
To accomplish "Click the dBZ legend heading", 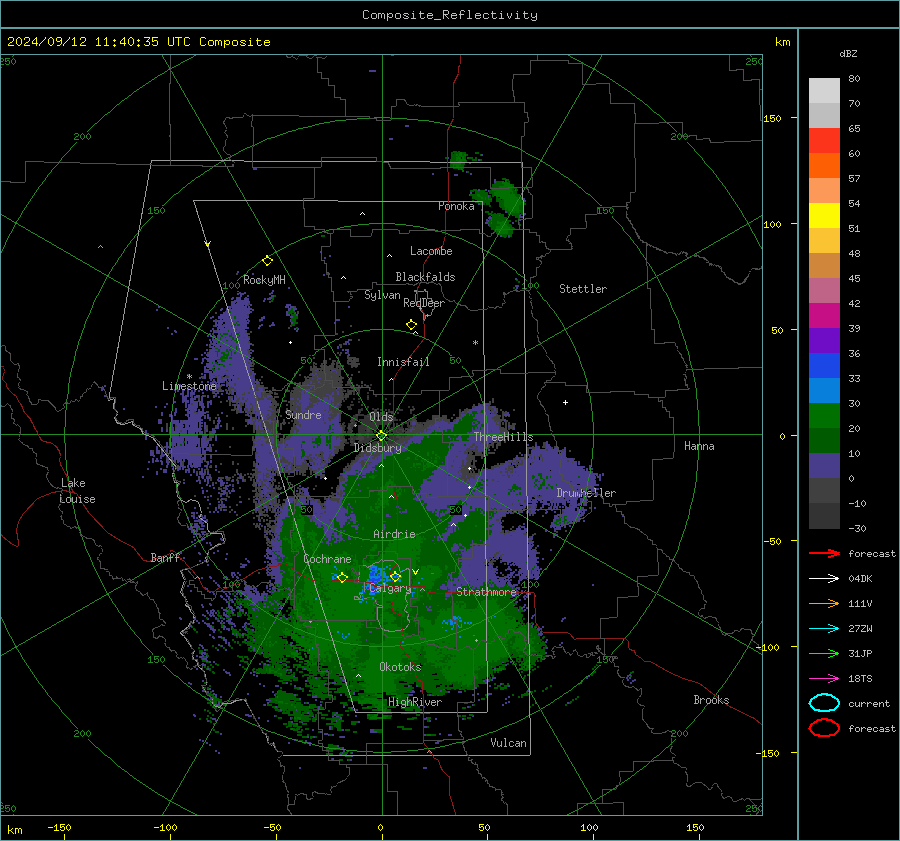I will (x=848, y=54).
